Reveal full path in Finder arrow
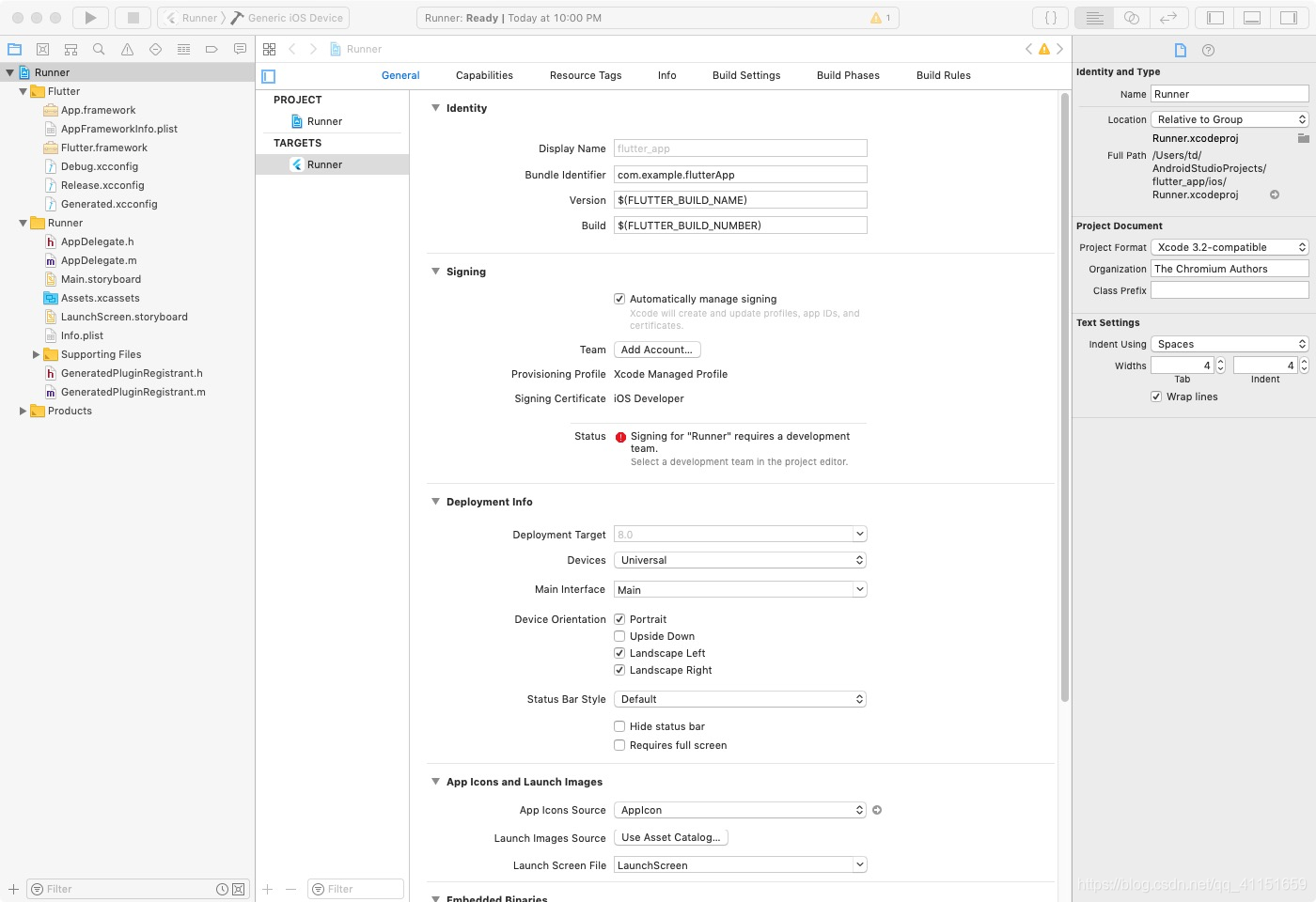1316x902 pixels. pos(1275,194)
